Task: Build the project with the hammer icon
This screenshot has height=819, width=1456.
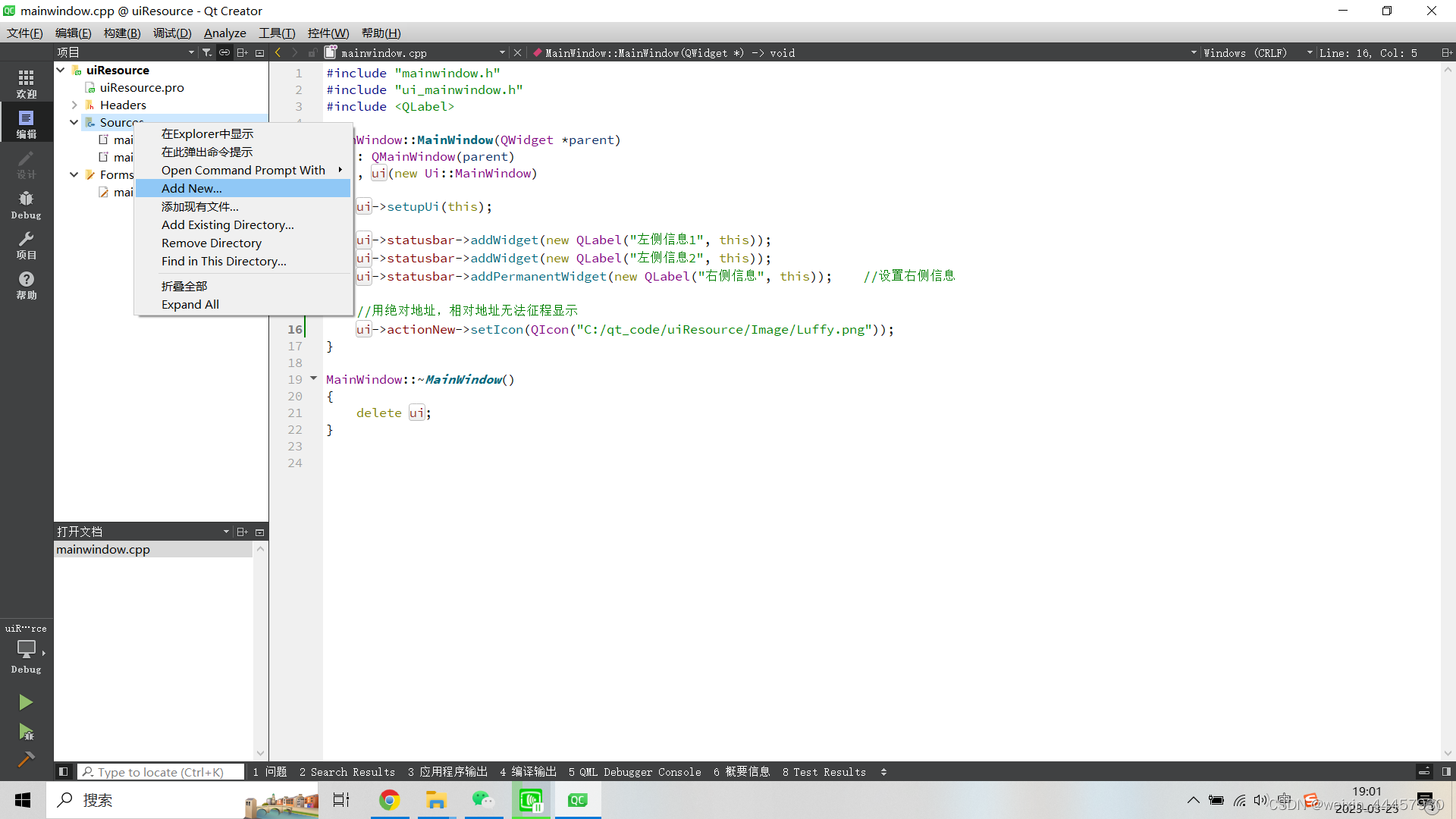Action: pyautogui.click(x=26, y=759)
